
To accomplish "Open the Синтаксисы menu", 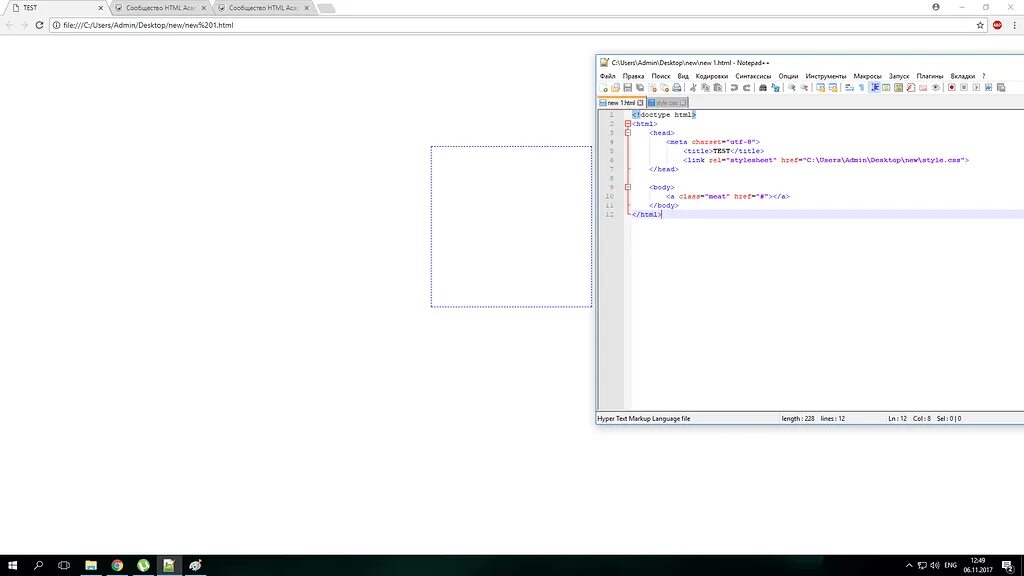I will click(753, 76).
